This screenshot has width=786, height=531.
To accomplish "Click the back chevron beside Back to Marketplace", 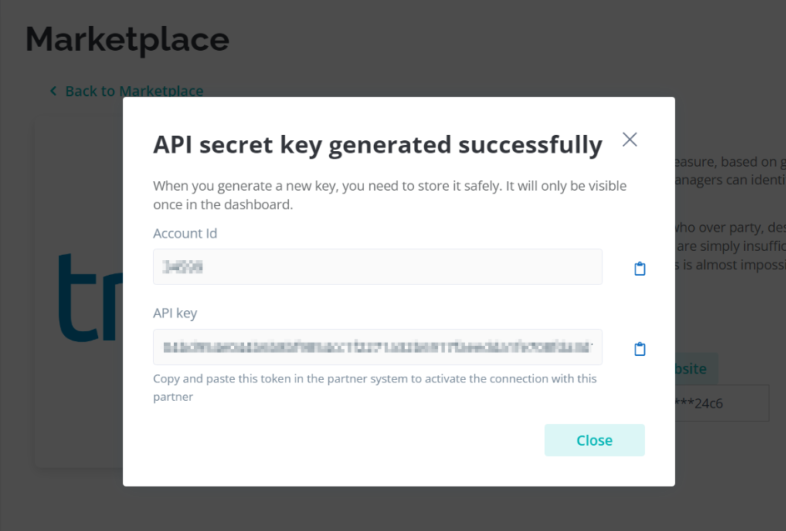I will click(53, 91).
